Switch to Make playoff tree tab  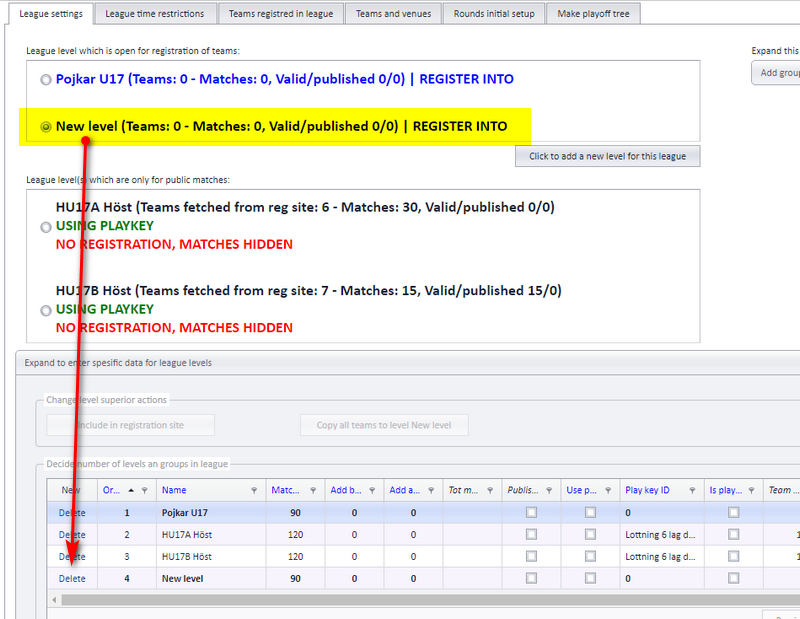pyautogui.click(x=593, y=14)
